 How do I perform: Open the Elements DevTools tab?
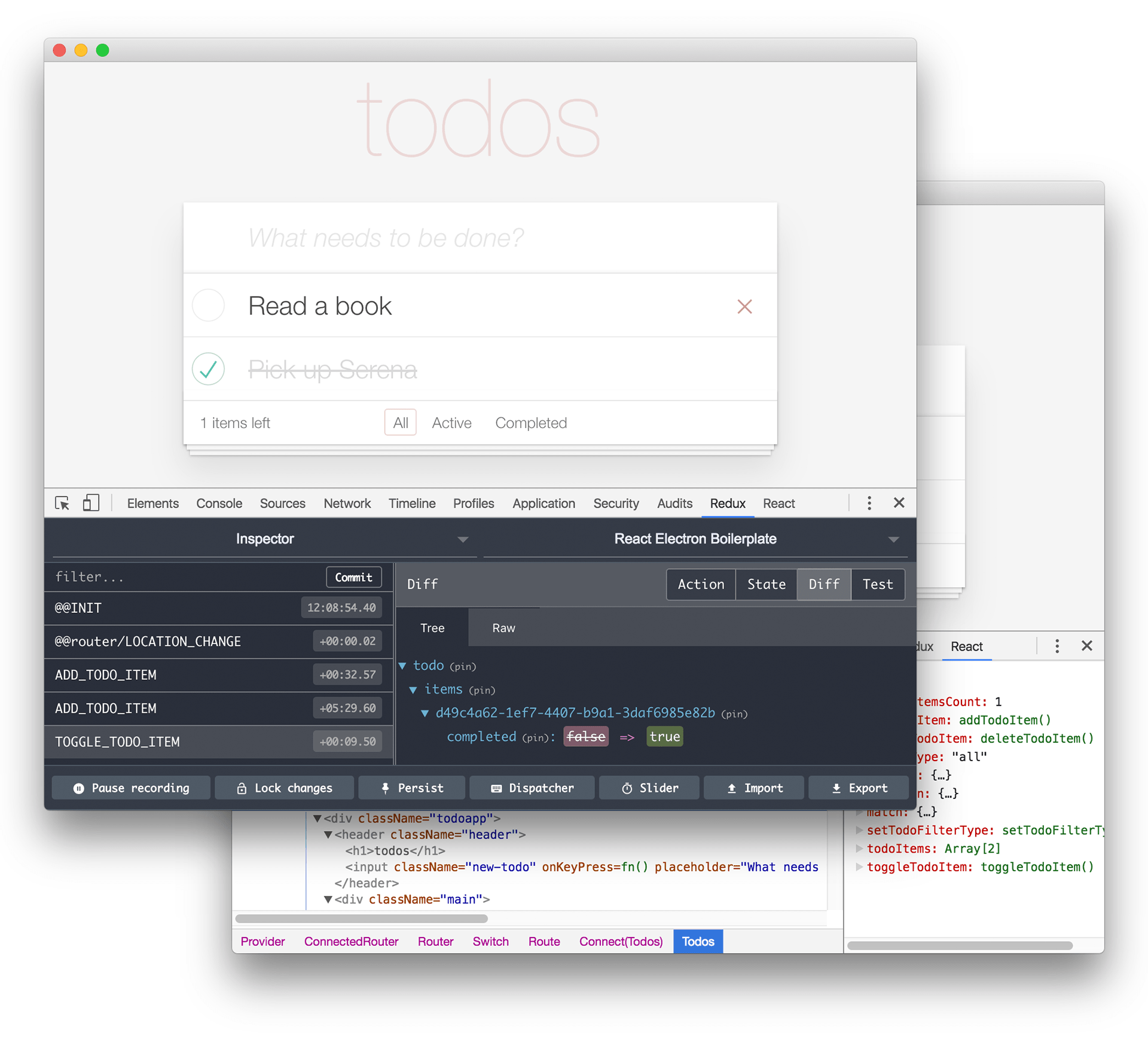point(152,503)
